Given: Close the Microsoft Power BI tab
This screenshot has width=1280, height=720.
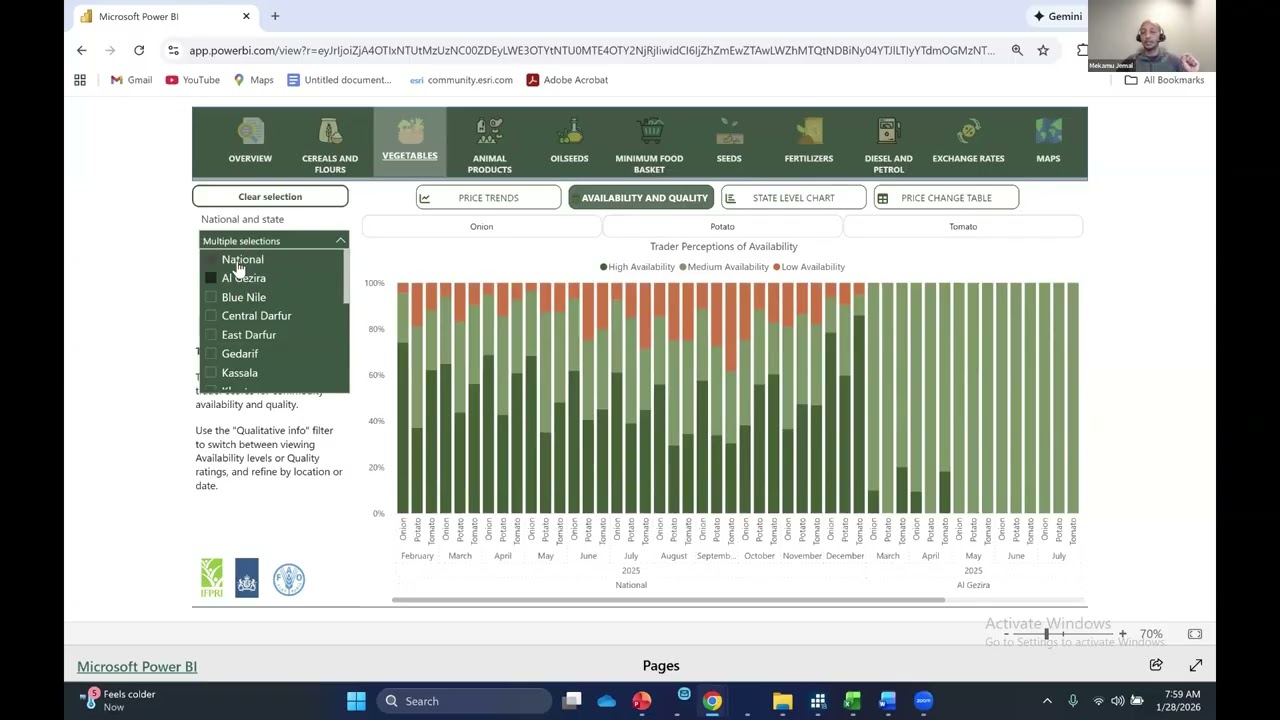Looking at the screenshot, I should (246, 16).
